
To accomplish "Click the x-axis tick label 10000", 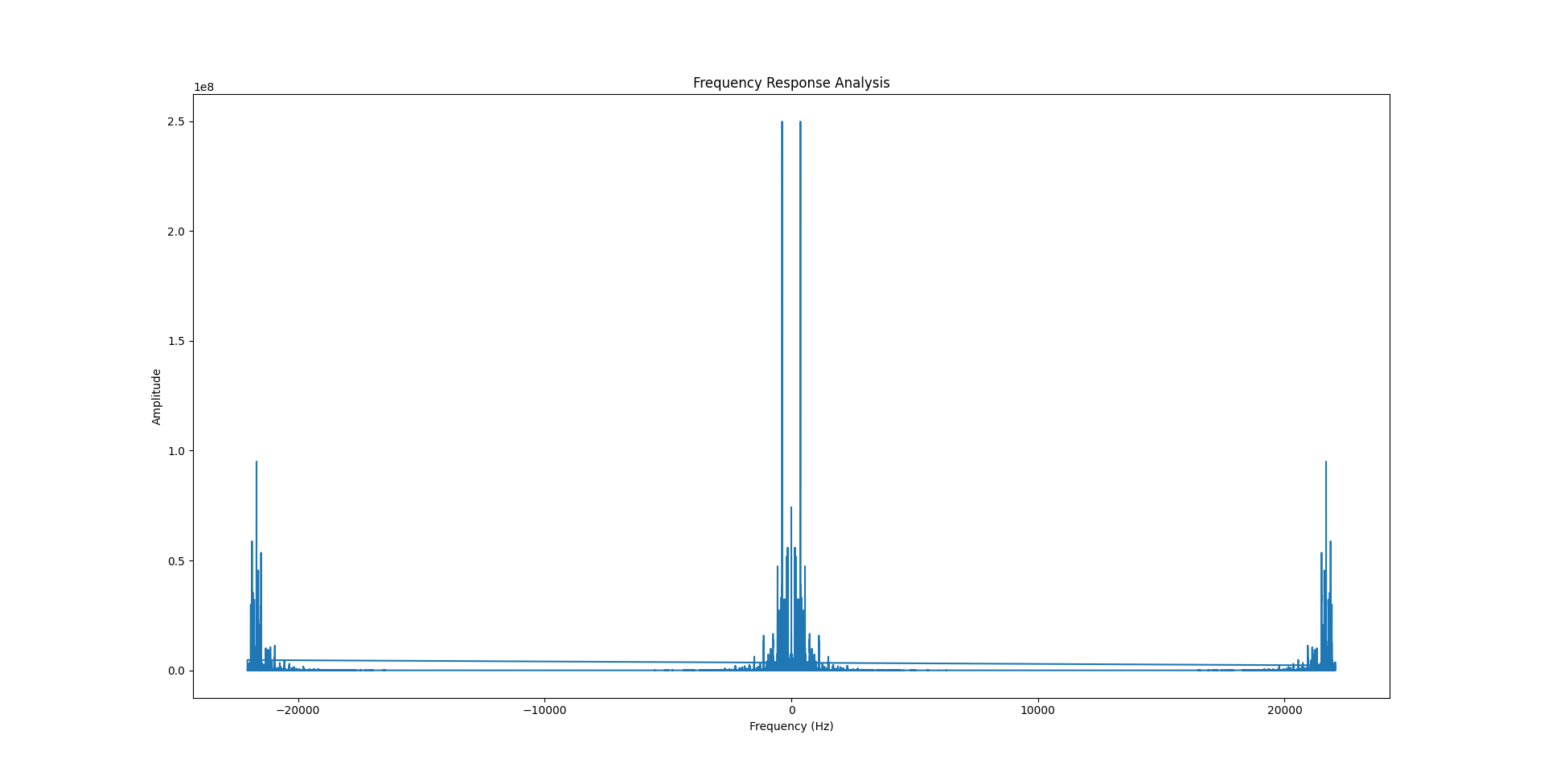I will click(x=1037, y=710).
